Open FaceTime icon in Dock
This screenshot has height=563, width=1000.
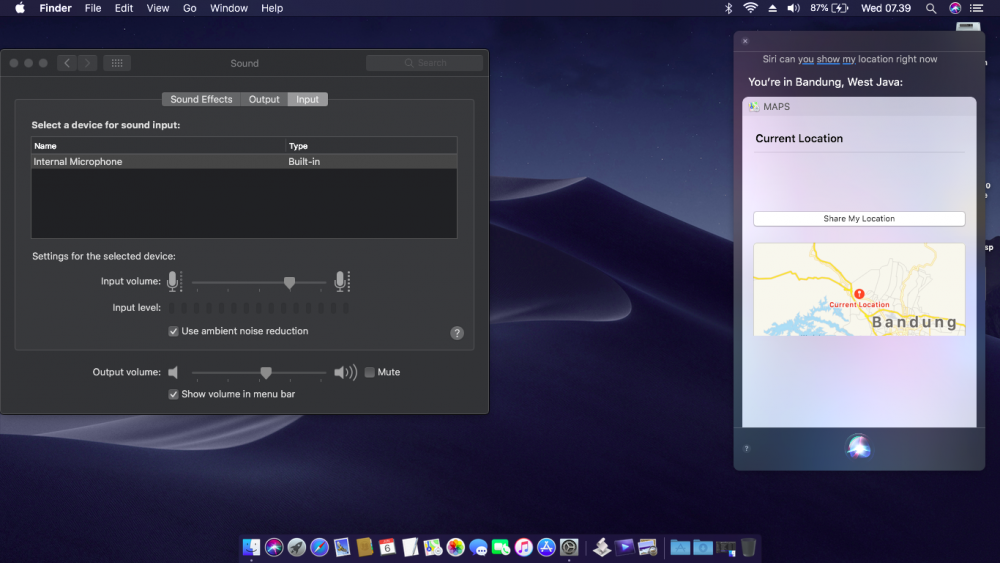pos(501,547)
